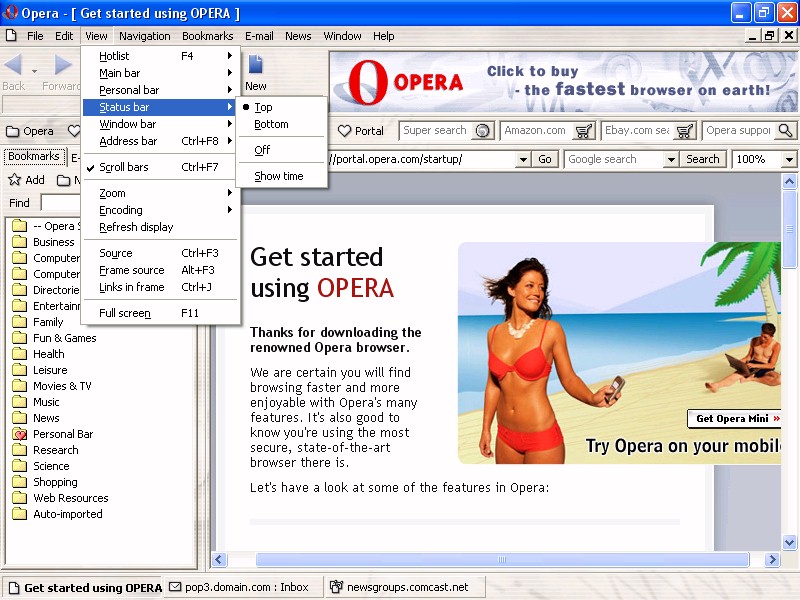The height and width of the screenshot is (600, 800).
Task: Open the address bar URL dropdown arrow
Action: [x=523, y=160]
